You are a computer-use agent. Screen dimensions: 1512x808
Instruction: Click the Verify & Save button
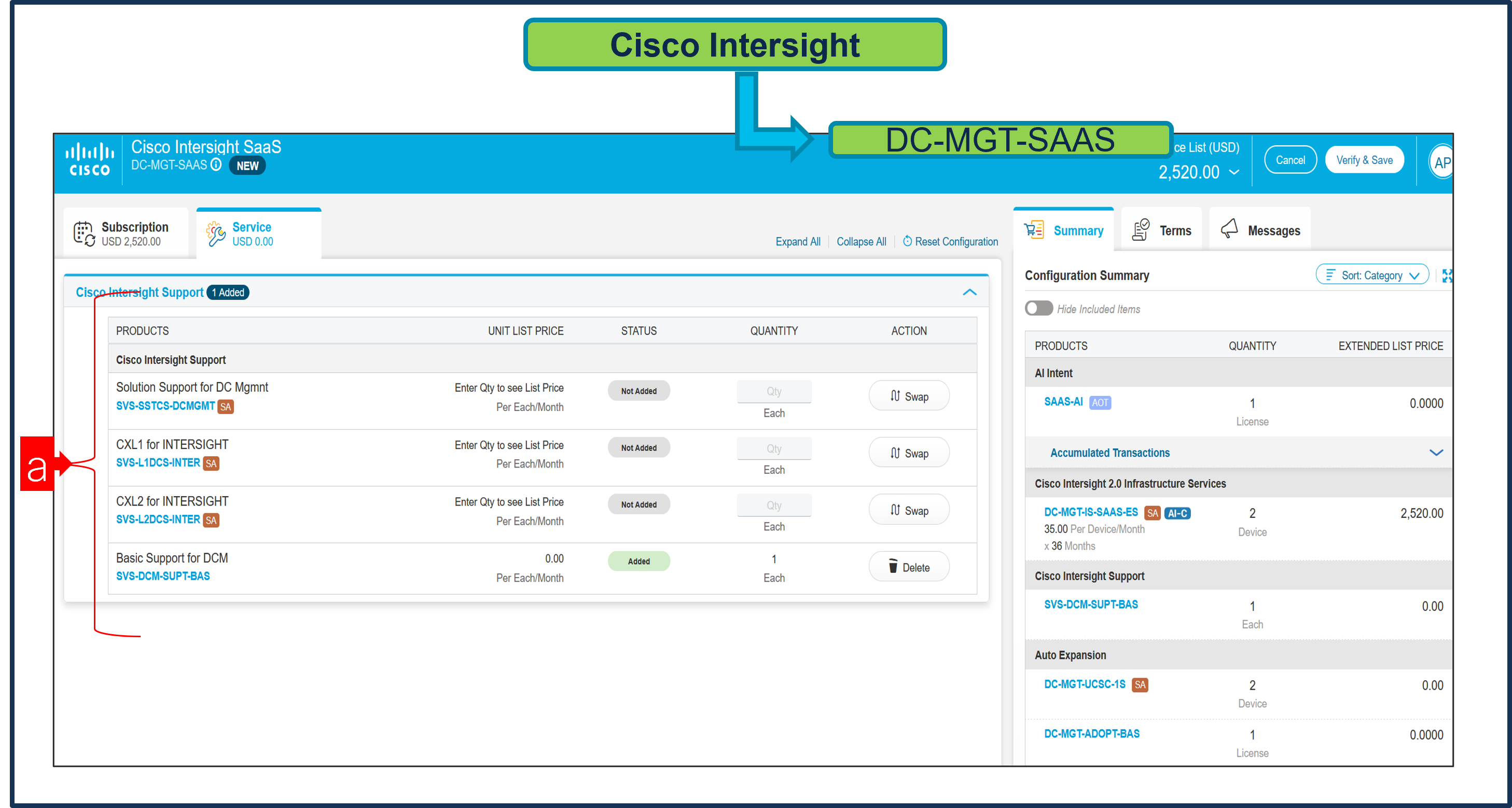[x=1364, y=160]
